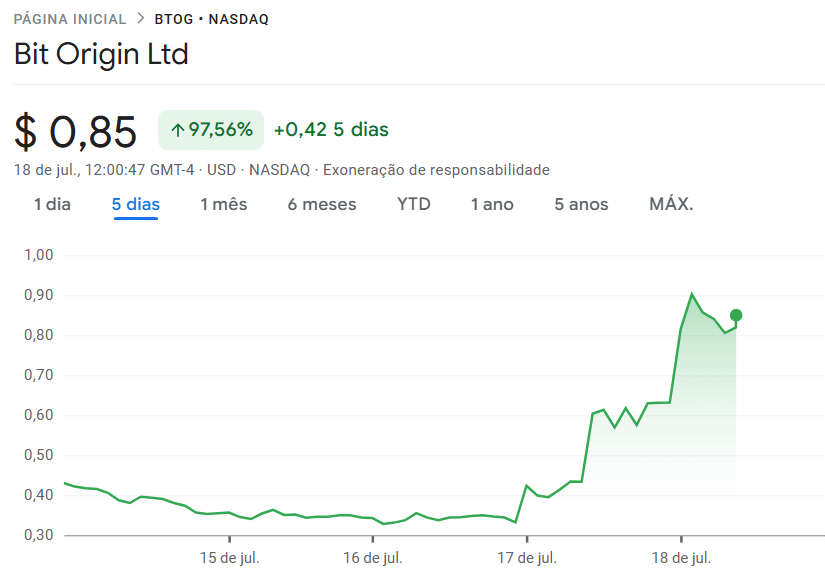Click the 16 de jul. axis label
Screen dimensions: 825x580
tap(373, 558)
